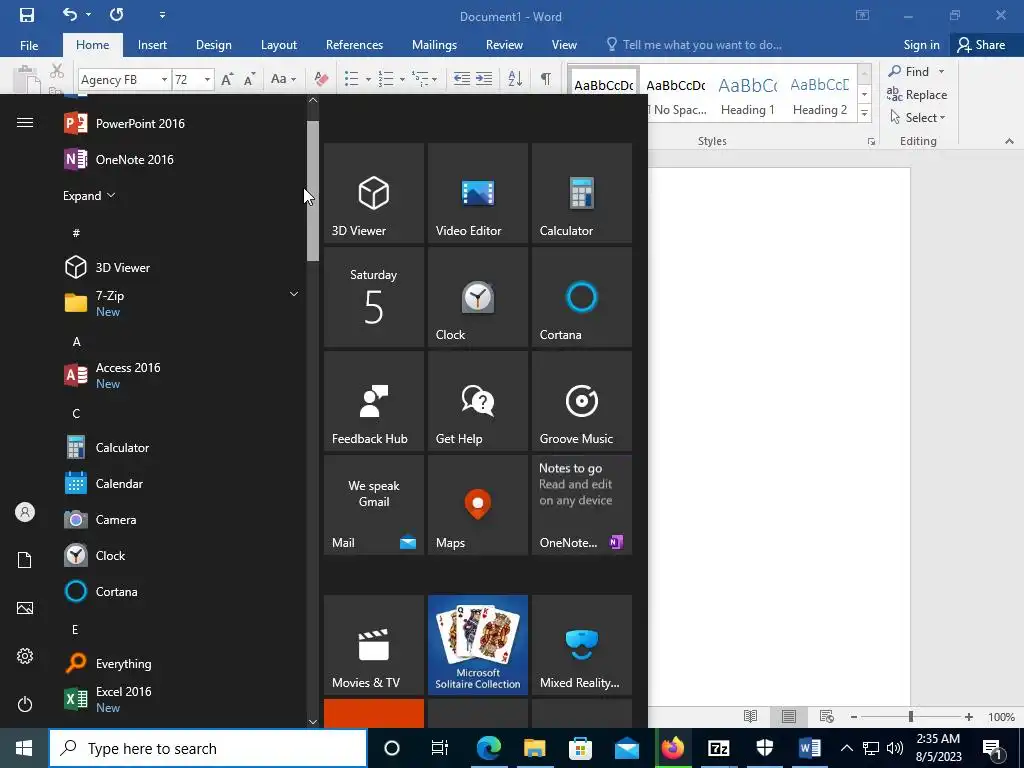Switch to the Review ribbon tab
The image size is (1024, 768).
click(504, 45)
